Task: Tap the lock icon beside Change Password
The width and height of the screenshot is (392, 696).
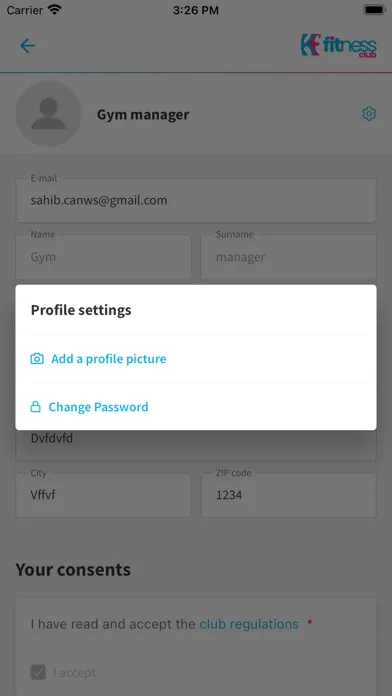Action: (x=35, y=407)
